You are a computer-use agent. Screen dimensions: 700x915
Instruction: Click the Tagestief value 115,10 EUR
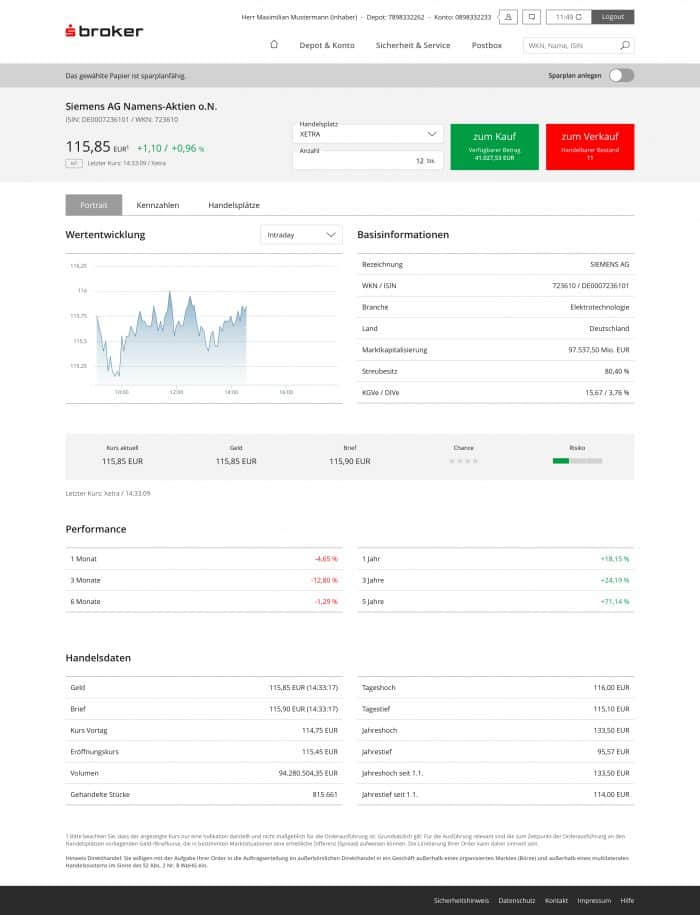pyautogui.click(x=611, y=709)
